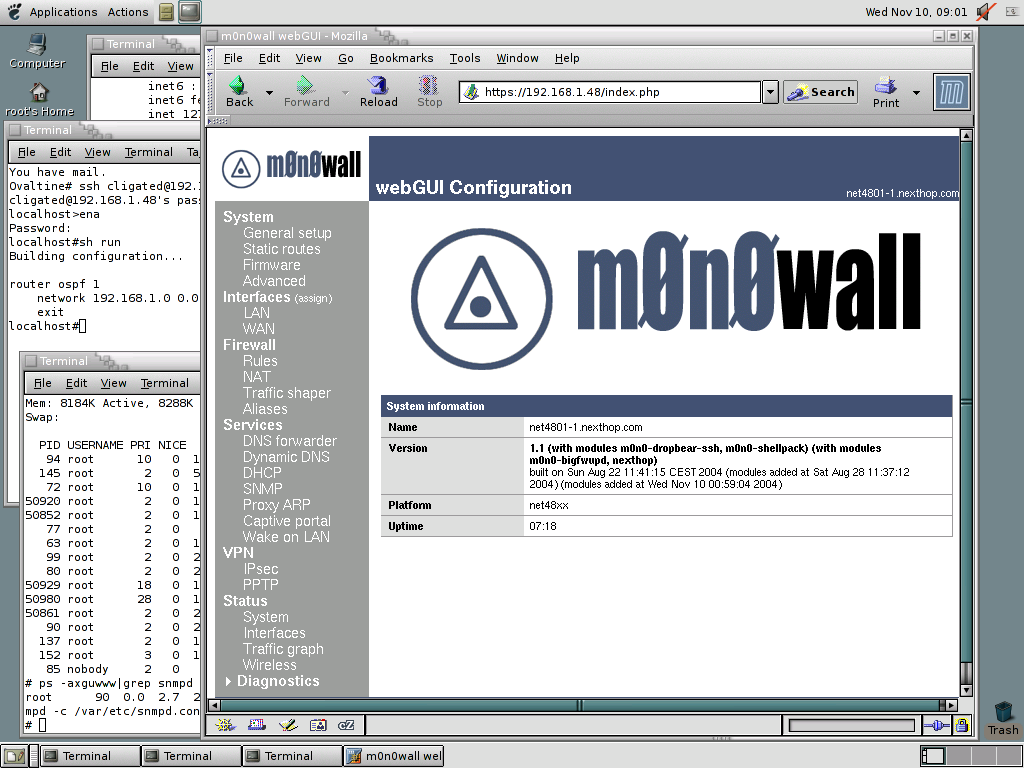
Task: Open the Static routes link
Action: coord(281,249)
